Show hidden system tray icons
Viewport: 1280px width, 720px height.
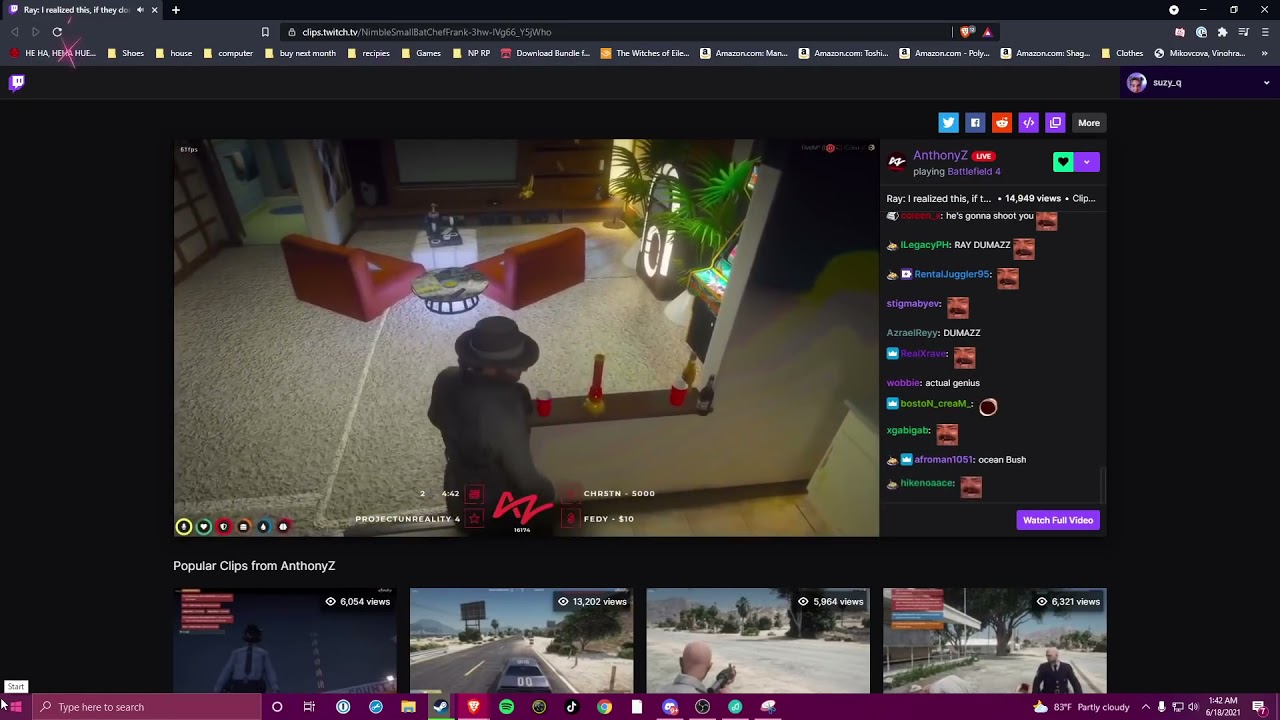tap(1146, 707)
